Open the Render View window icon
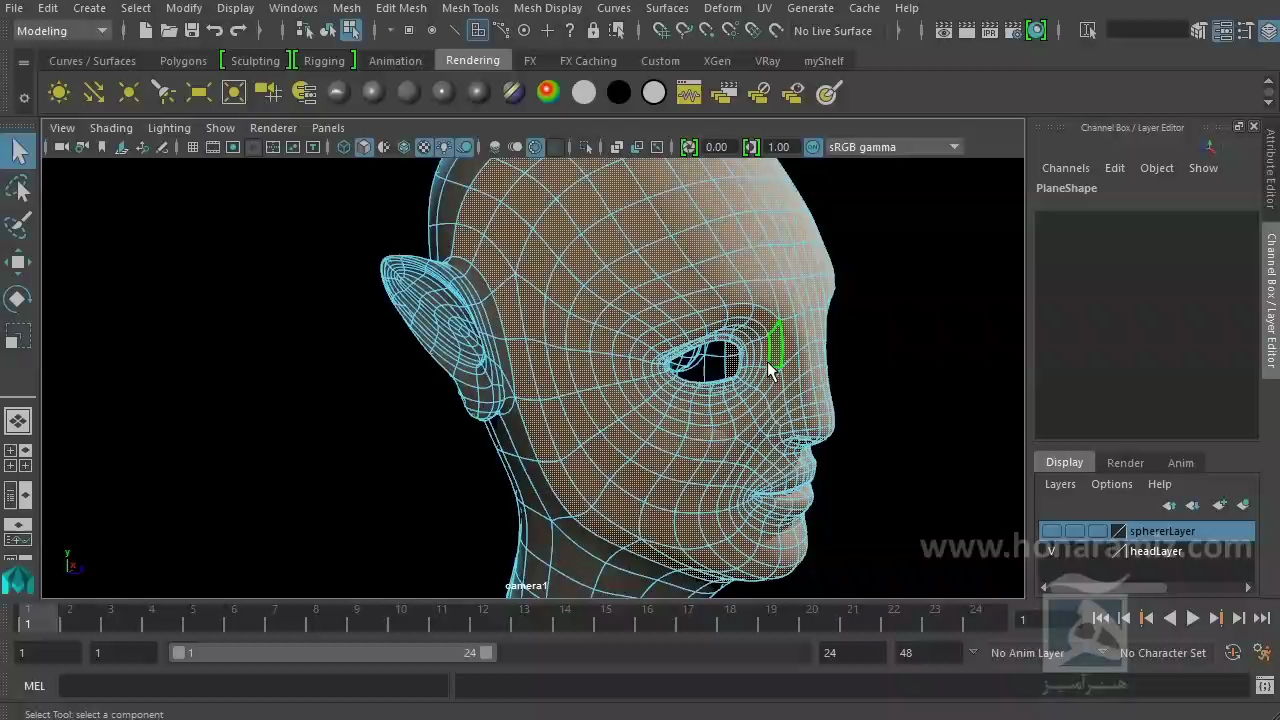 943,31
